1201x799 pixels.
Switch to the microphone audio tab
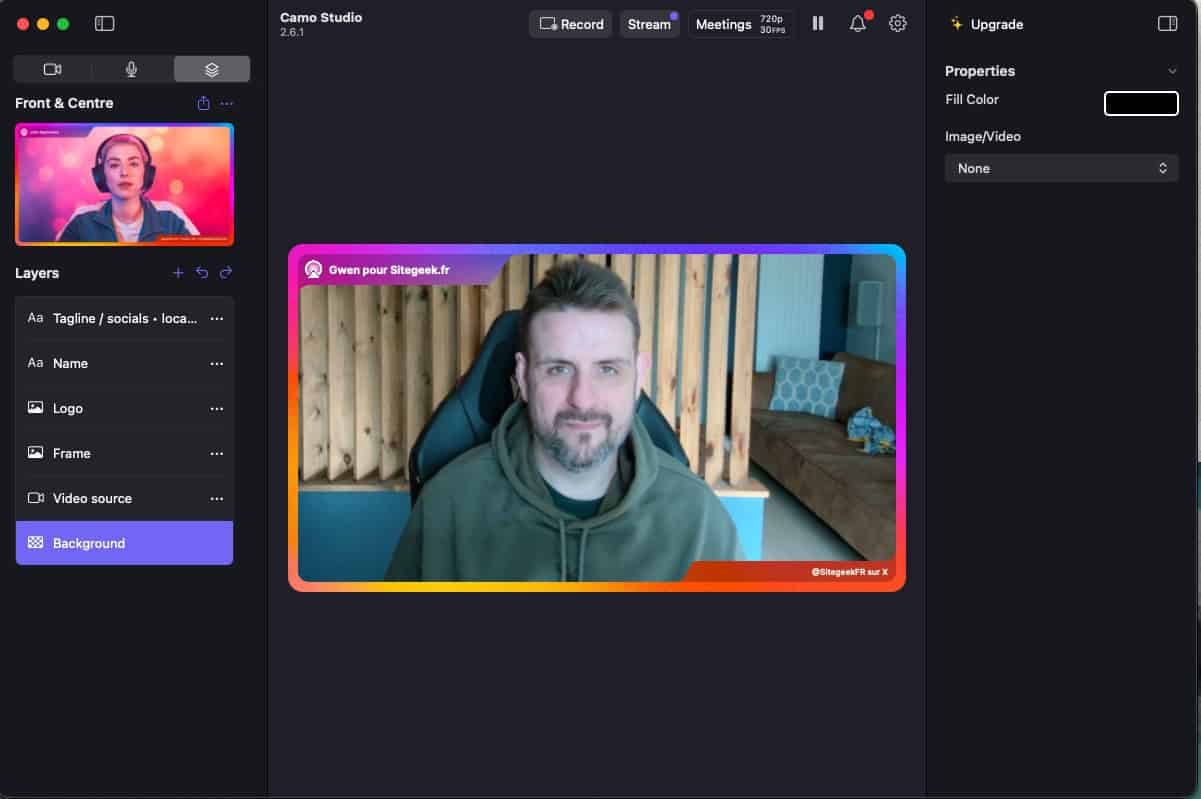pyautogui.click(x=131, y=69)
